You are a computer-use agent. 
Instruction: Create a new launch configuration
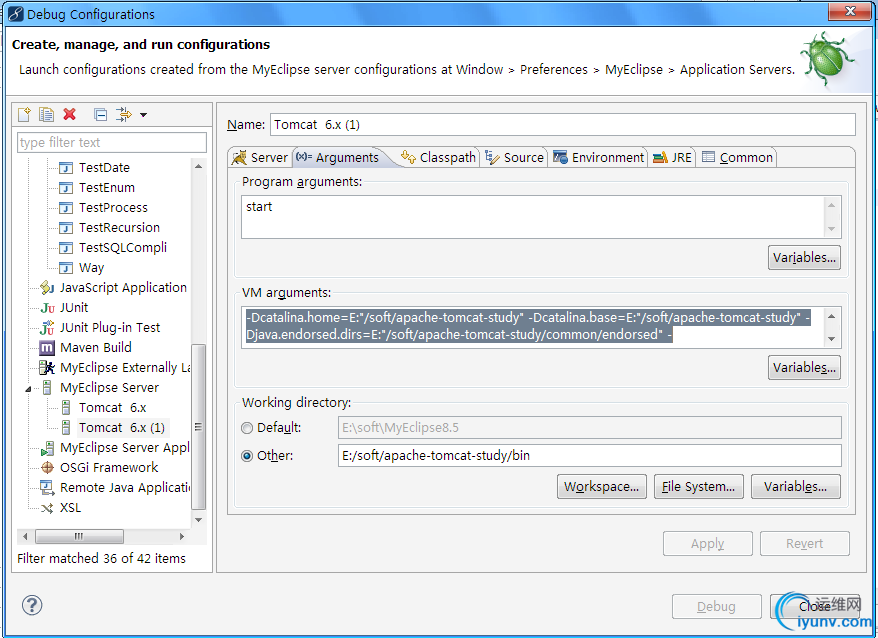[24, 114]
